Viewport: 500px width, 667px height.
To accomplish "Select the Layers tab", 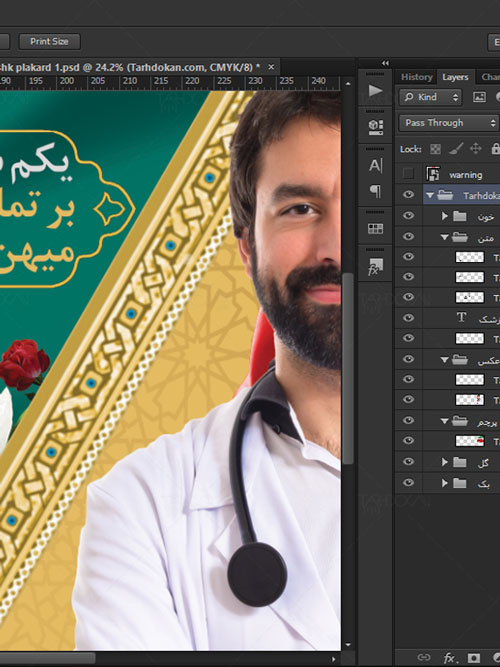I will pyautogui.click(x=455, y=77).
